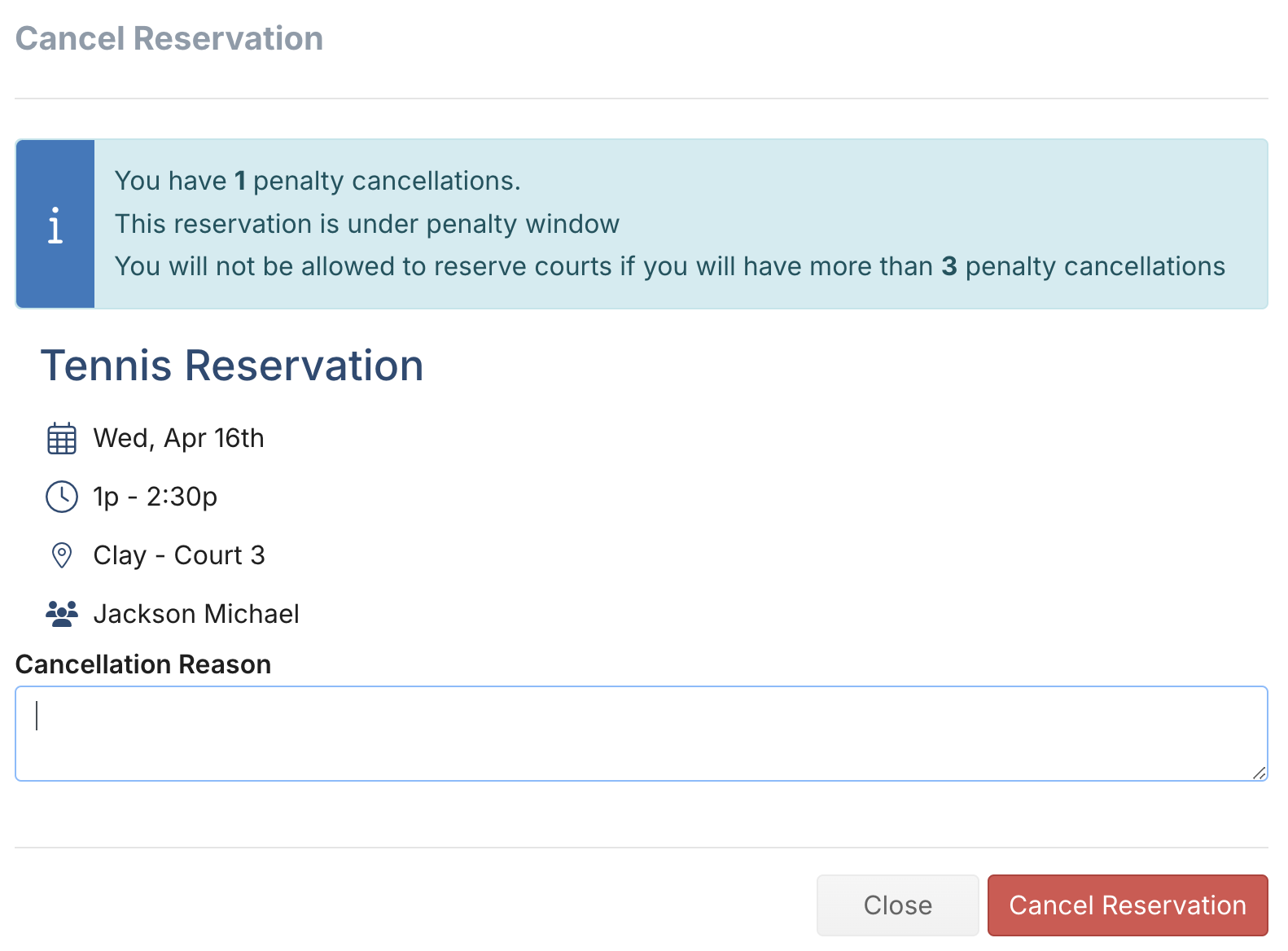Click the Tennis Reservation heading
This screenshot has height=951, width=1288.
[232, 366]
